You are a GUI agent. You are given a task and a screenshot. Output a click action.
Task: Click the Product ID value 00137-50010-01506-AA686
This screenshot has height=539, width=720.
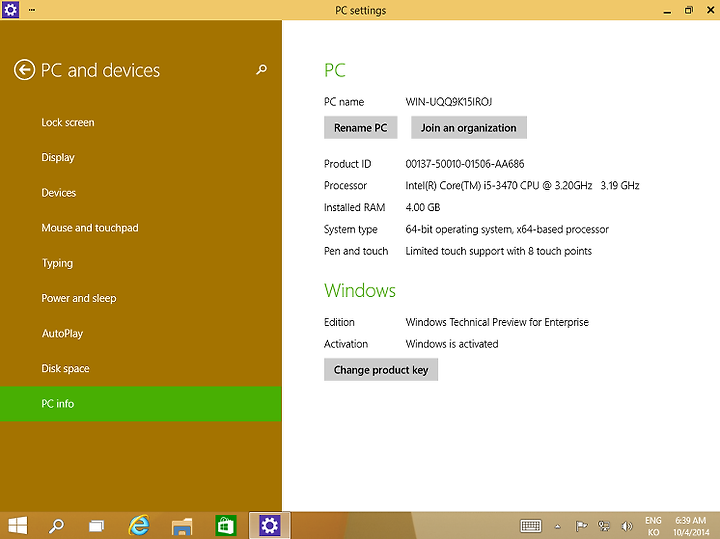pyautogui.click(x=465, y=164)
